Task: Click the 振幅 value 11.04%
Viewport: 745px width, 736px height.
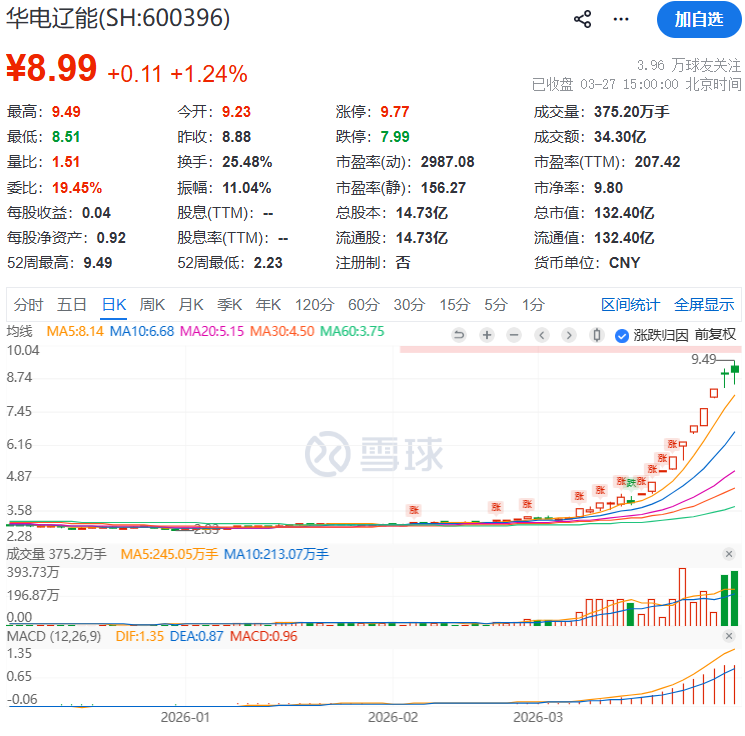Action: pyautogui.click(x=247, y=188)
